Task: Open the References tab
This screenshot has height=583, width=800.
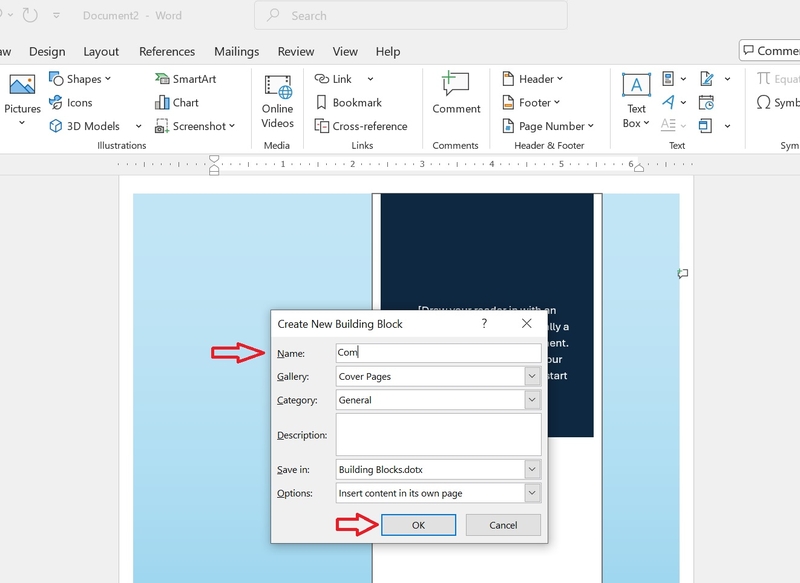Action: (x=167, y=52)
